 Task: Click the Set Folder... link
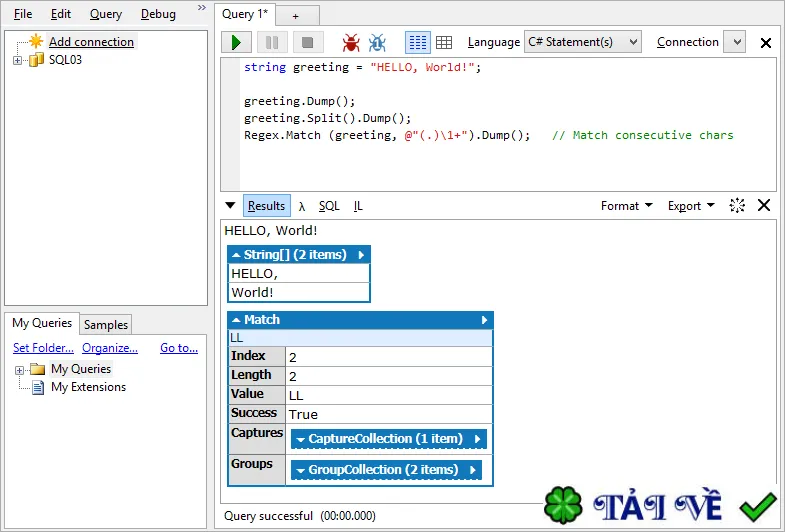[x=43, y=348]
